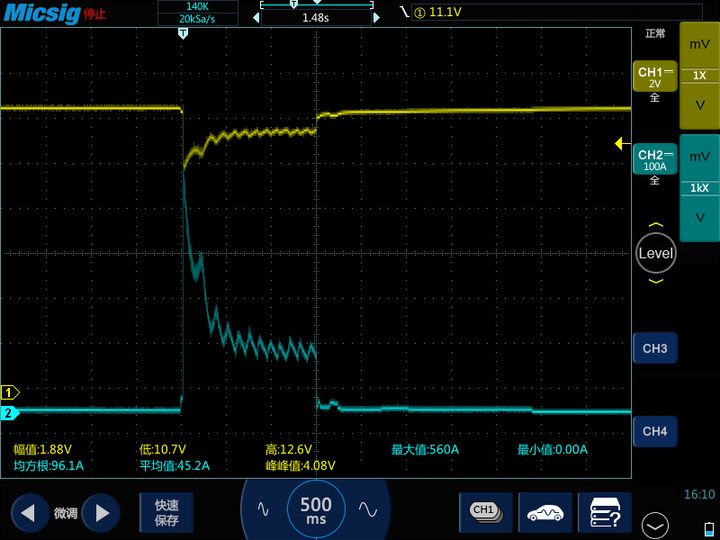Open the 500 ms timebase selector

[x=315, y=509]
